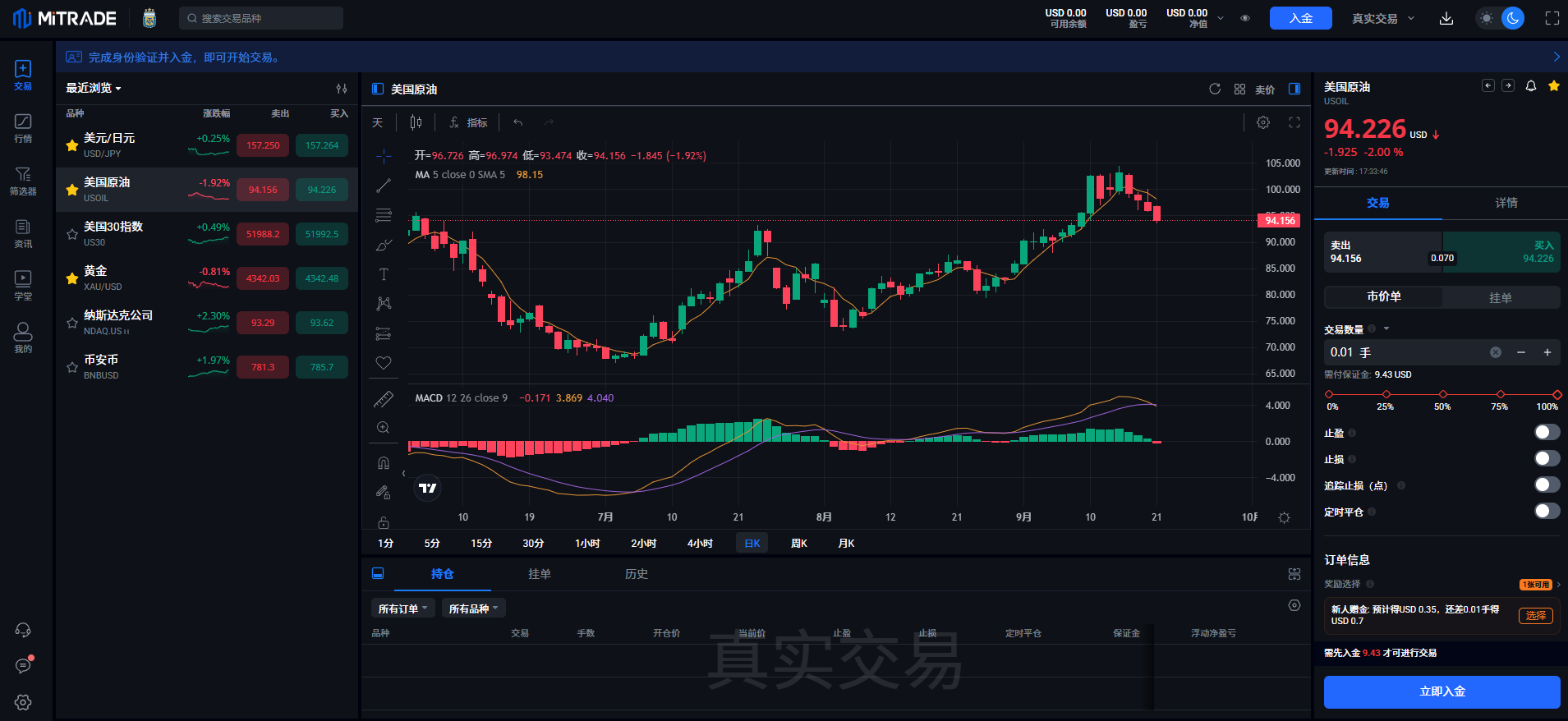Refresh the US crude oil chart
The width and height of the screenshot is (1568, 721).
pyautogui.click(x=1215, y=89)
